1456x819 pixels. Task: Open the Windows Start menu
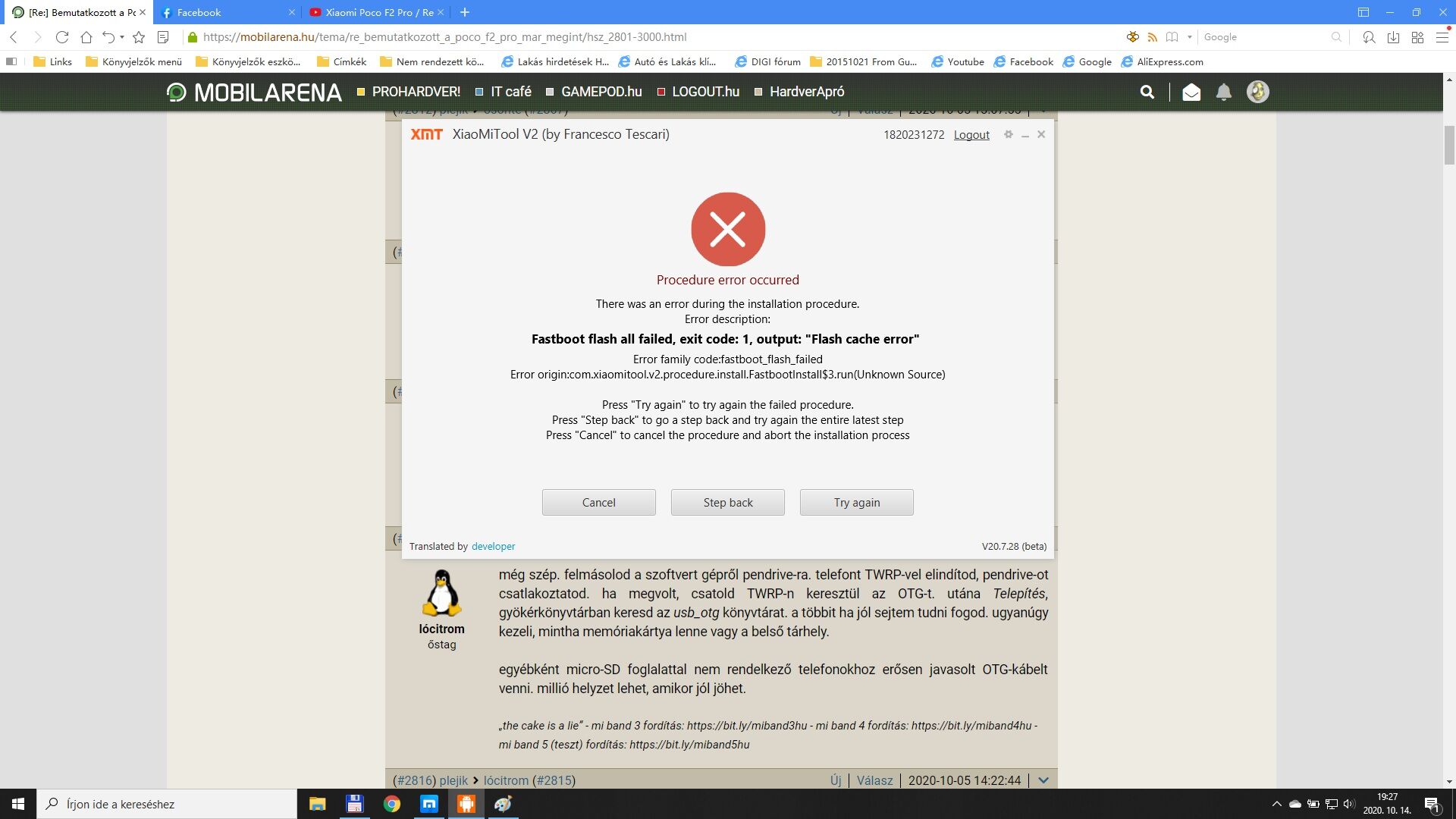(18, 804)
